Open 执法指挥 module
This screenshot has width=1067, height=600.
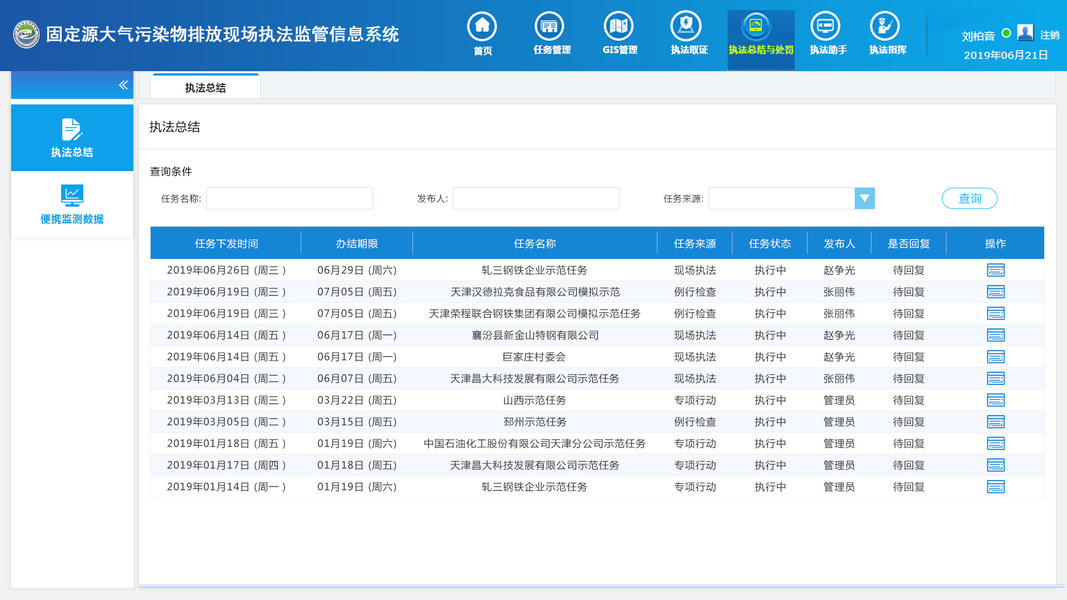(x=887, y=33)
